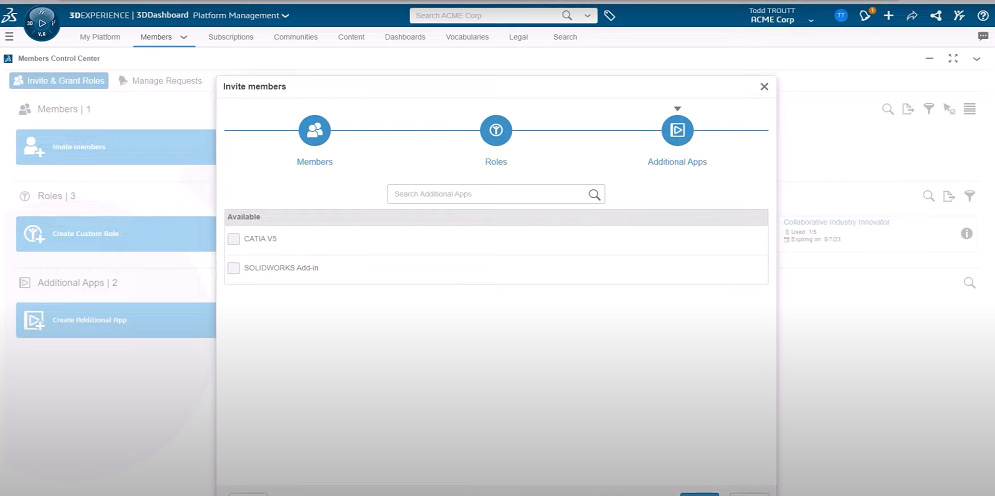The image size is (995, 496).
Task: Go to the Additional Apps step in the wizard
Action: pos(677,131)
